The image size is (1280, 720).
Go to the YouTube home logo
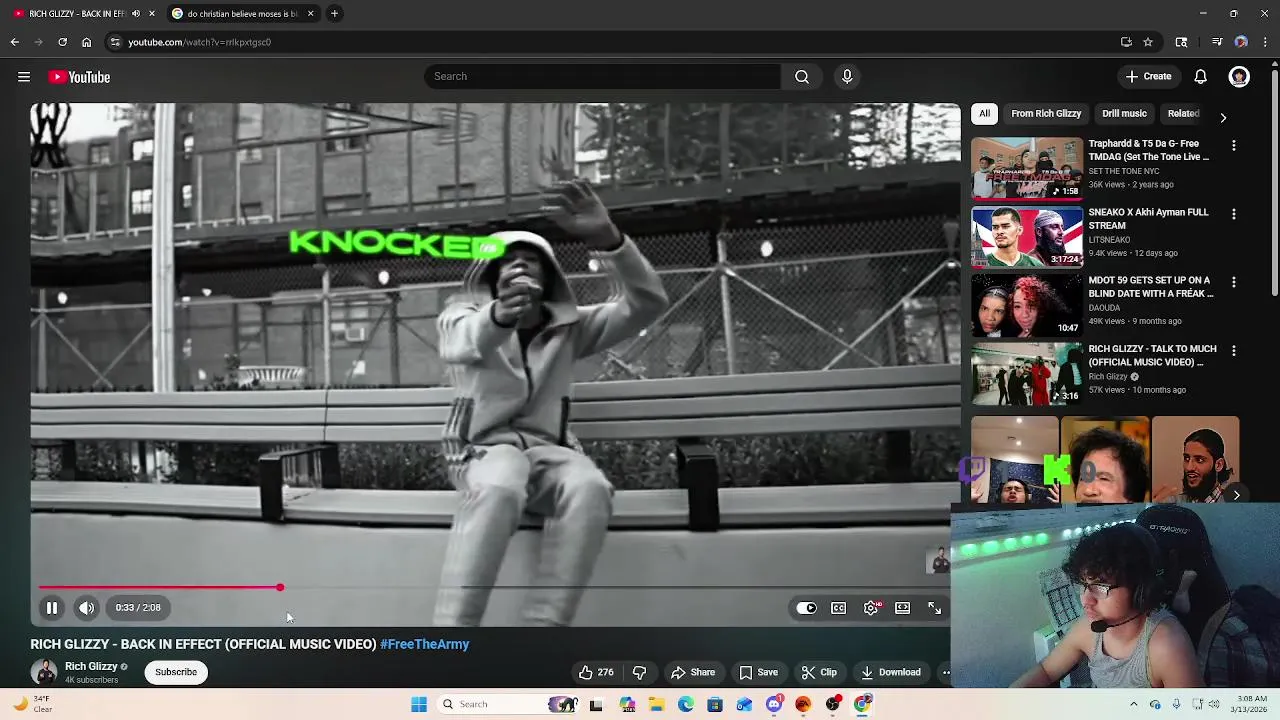[x=79, y=77]
